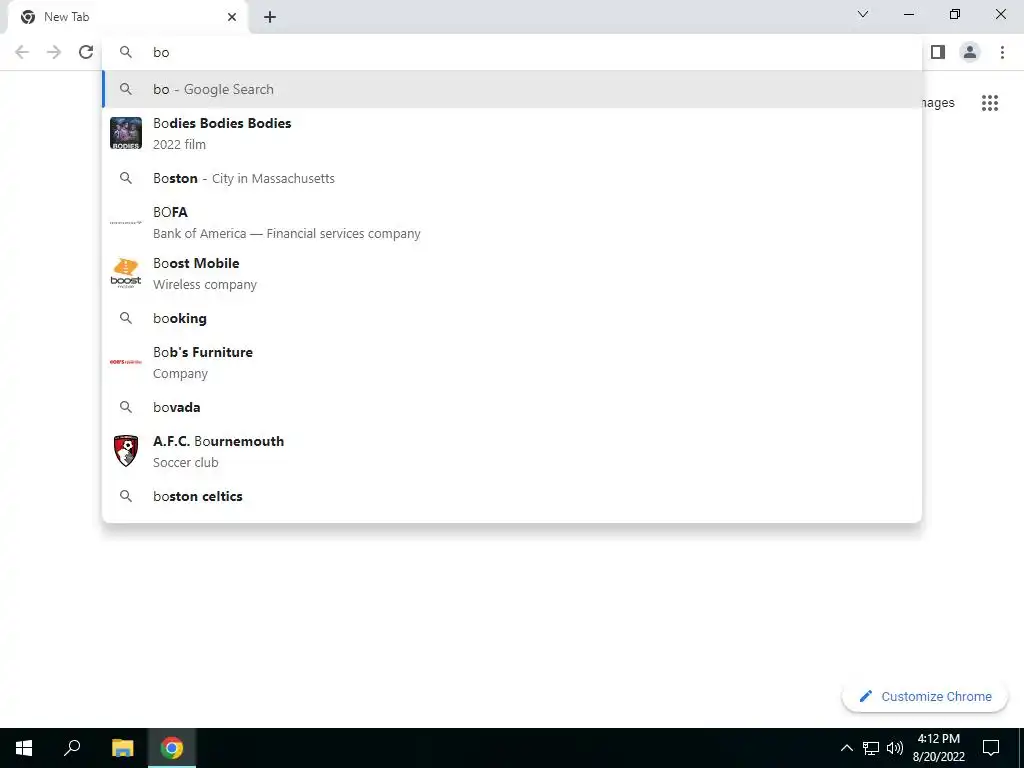Click Customize Chrome button
Screen dimensions: 1024x768
coord(925,697)
